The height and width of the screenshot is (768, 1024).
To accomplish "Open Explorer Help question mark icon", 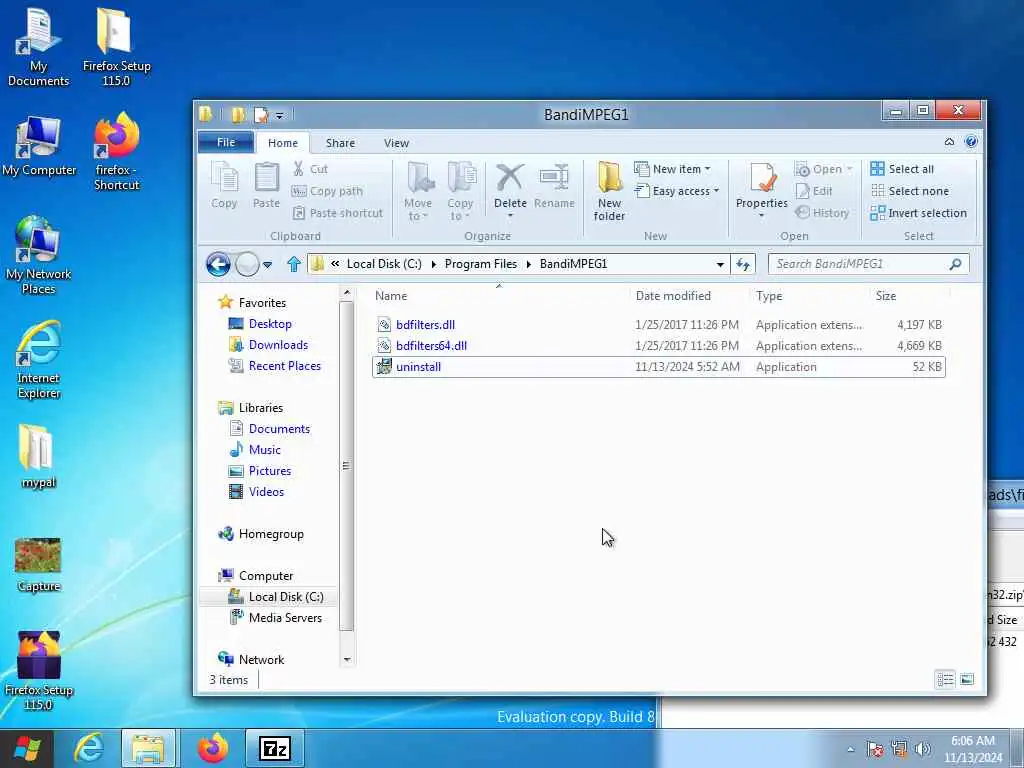I will (x=971, y=142).
